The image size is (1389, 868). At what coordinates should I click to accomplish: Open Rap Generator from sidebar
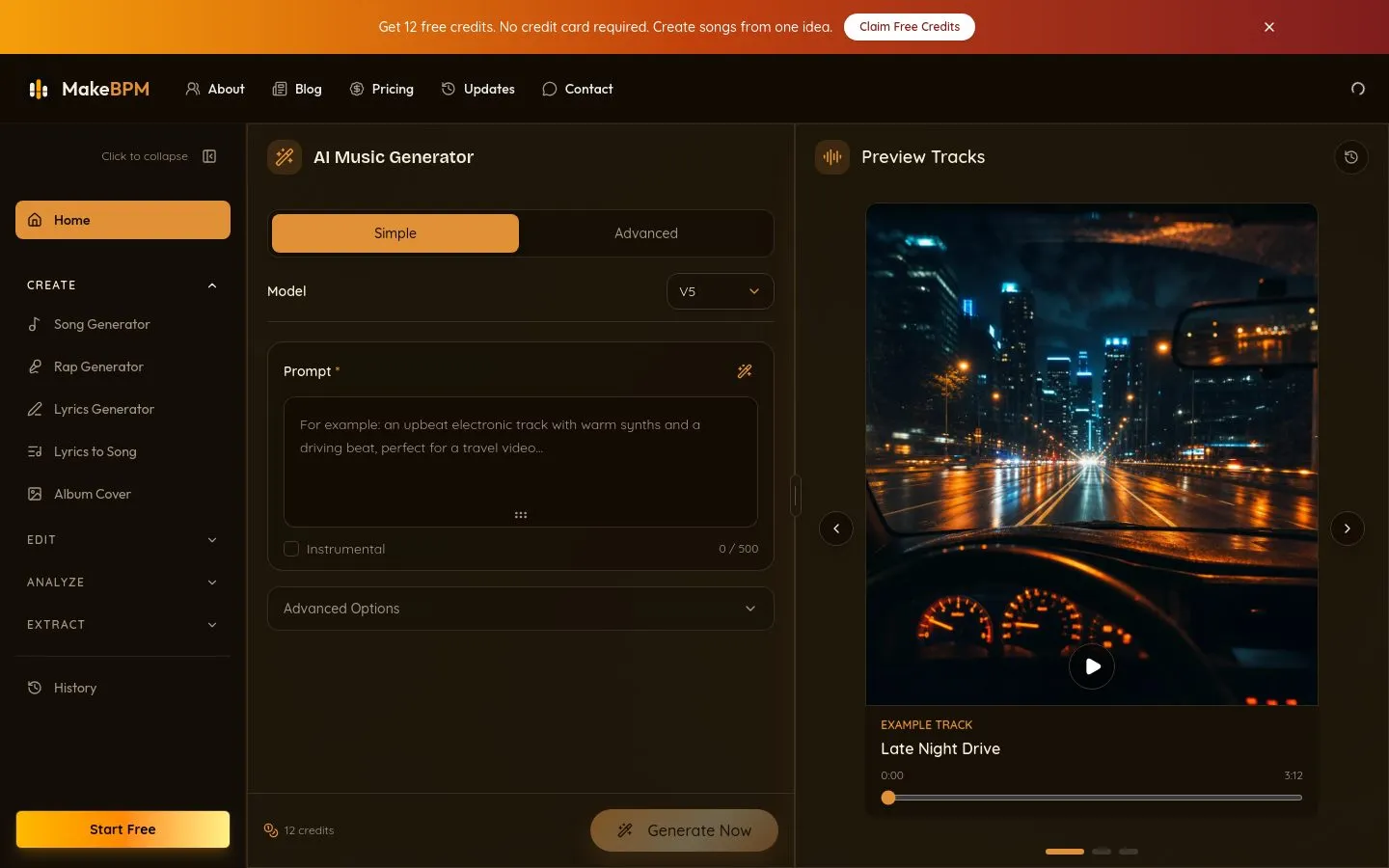123,366
